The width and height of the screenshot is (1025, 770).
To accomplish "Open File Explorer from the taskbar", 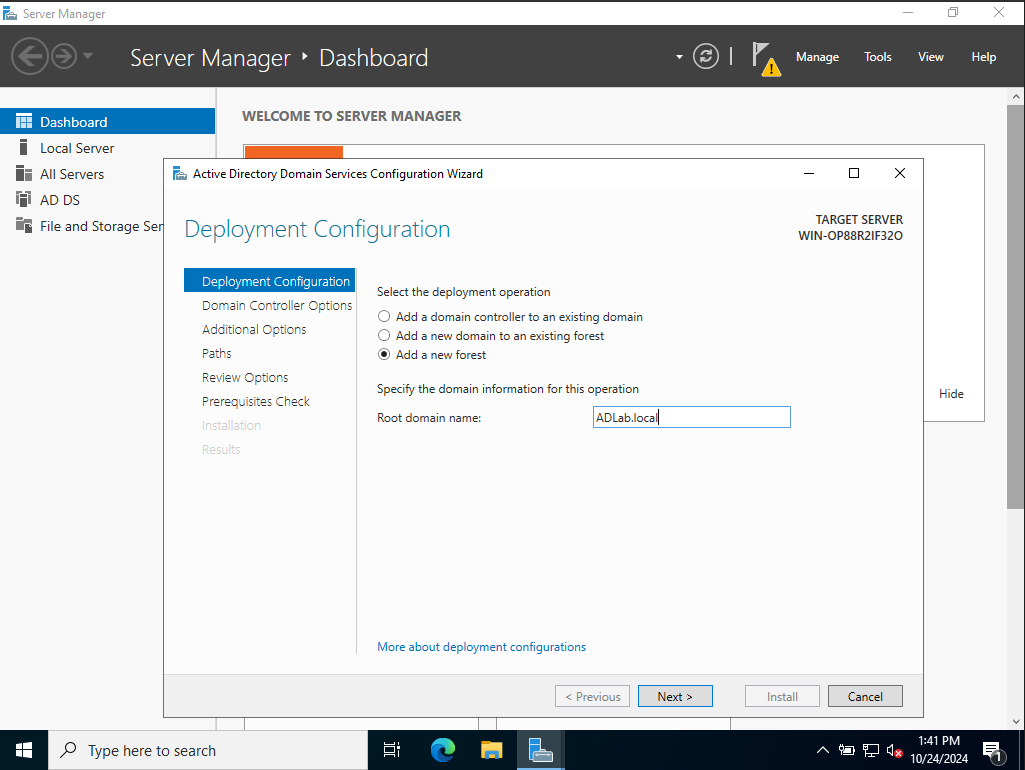I will point(492,750).
